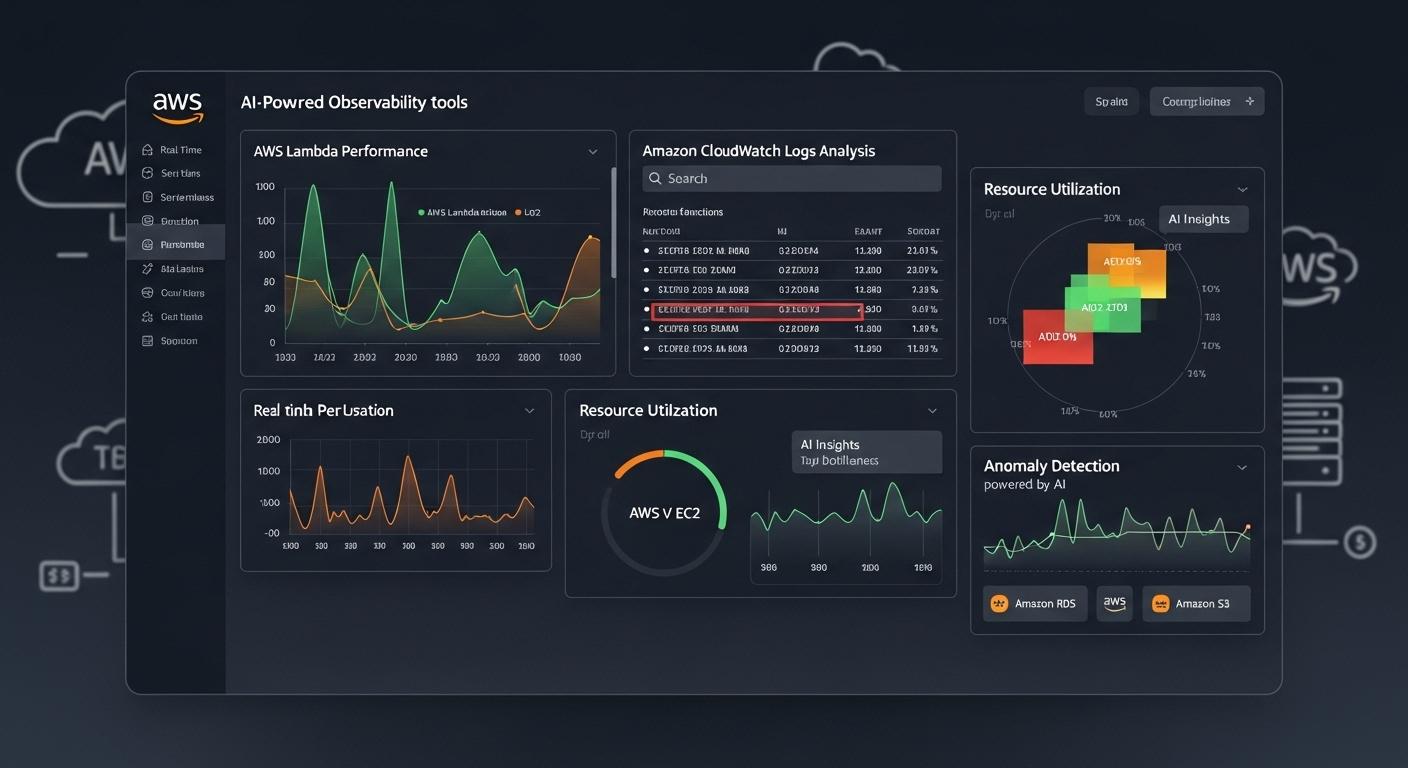
Task: Expand the Resource Utilization panel dropdown
Action: click(1242, 189)
